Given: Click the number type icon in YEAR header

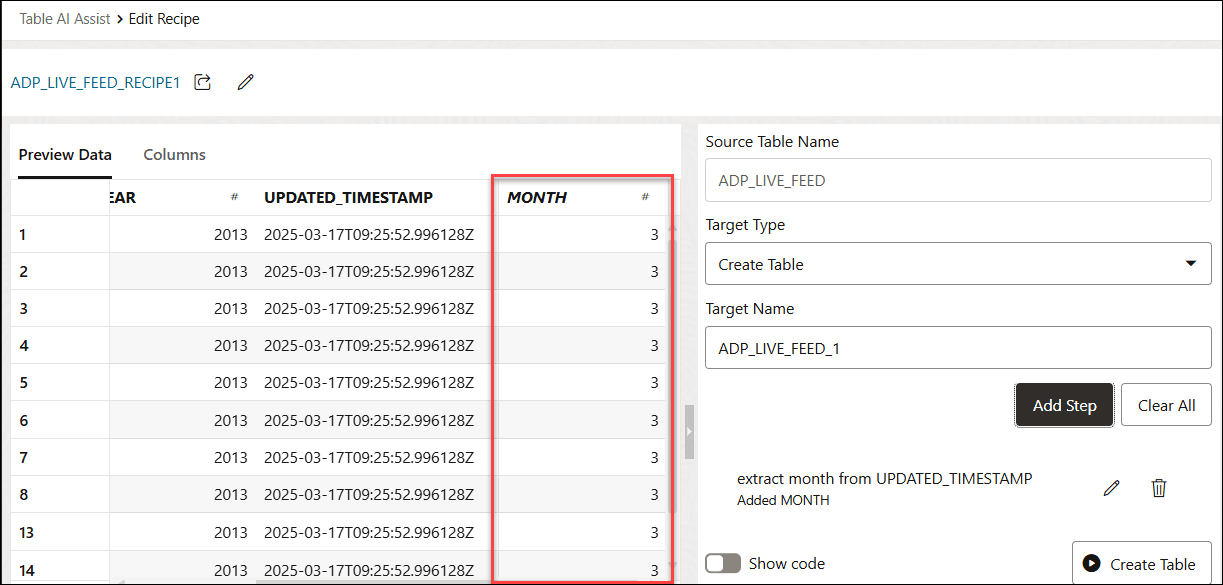Looking at the screenshot, I should point(234,198).
